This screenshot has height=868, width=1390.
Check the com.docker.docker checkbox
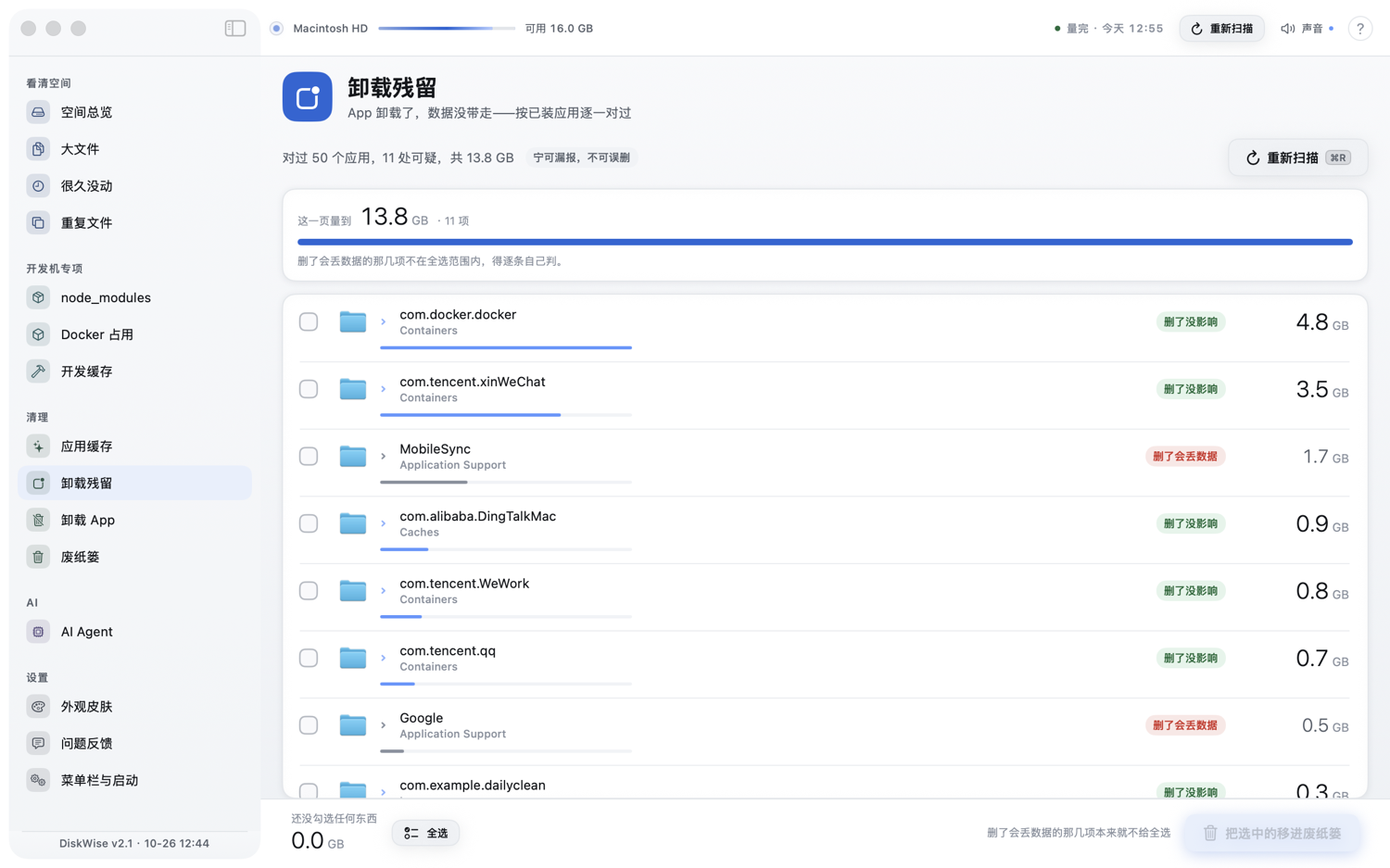point(309,321)
